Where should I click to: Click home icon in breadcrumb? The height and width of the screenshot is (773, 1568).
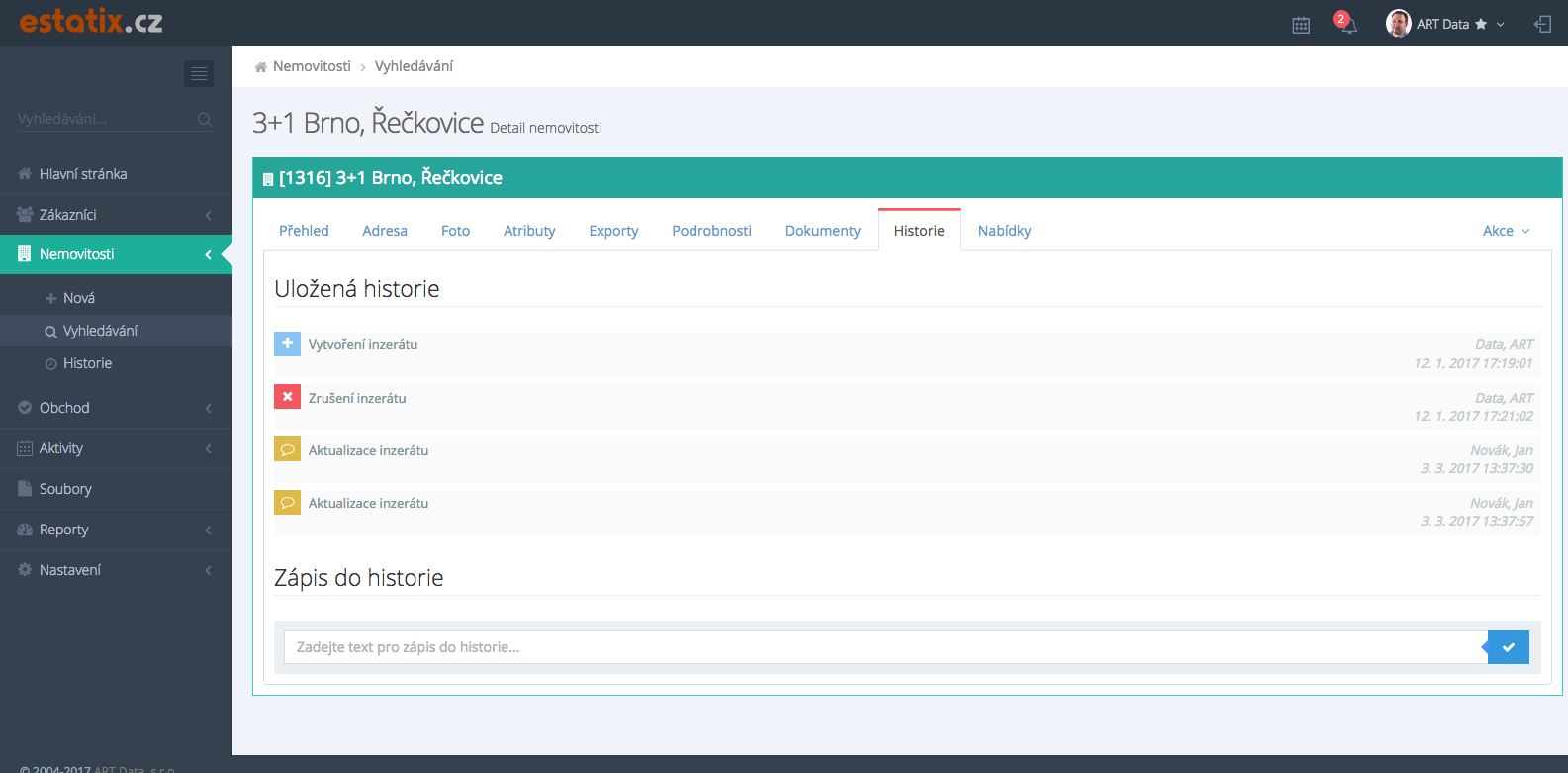click(x=261, y=67)
